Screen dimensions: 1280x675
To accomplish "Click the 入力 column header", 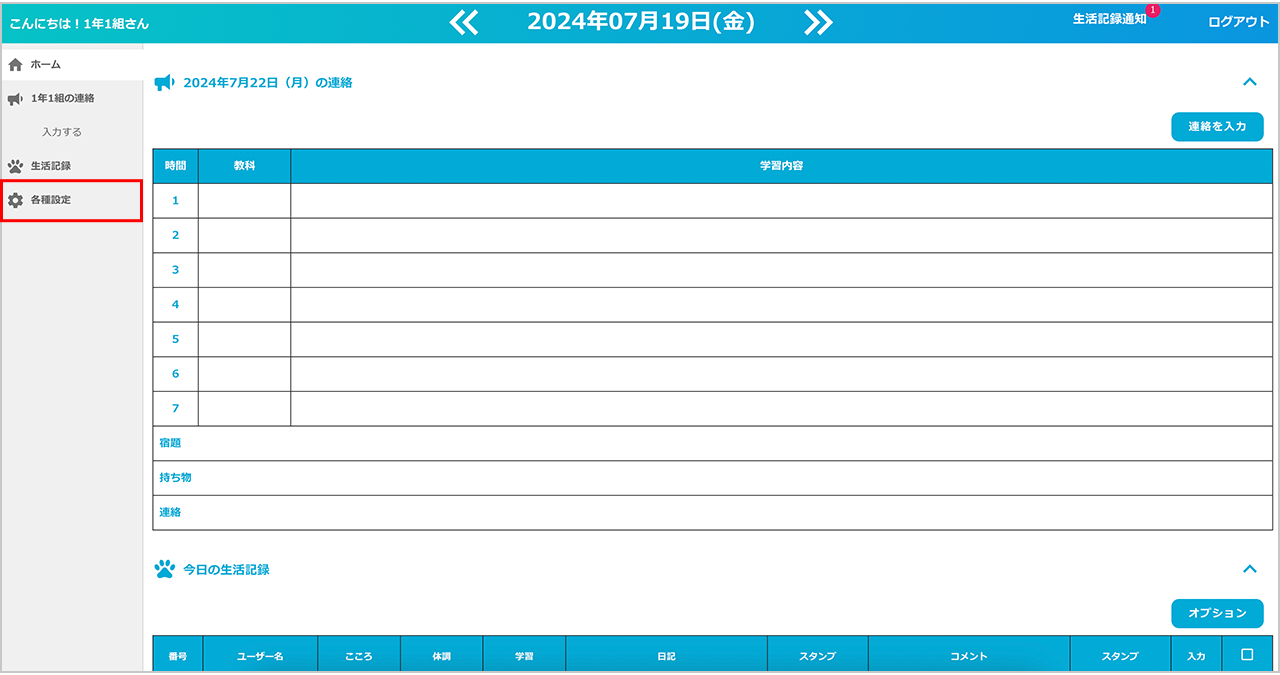I will [1196, 656].
